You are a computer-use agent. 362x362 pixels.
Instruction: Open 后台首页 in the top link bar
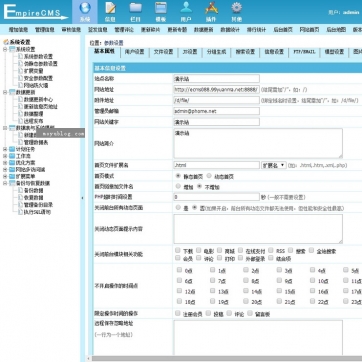pyautogui.click(x=283, y=30)
